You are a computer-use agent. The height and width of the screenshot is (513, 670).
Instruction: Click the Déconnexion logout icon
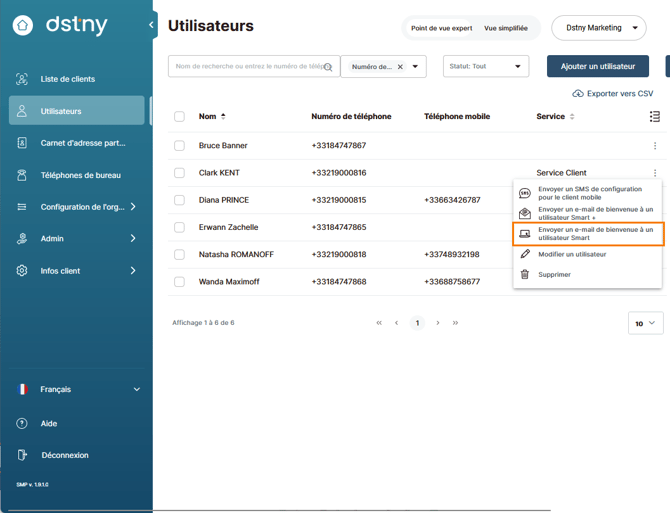tap(22, 455)
